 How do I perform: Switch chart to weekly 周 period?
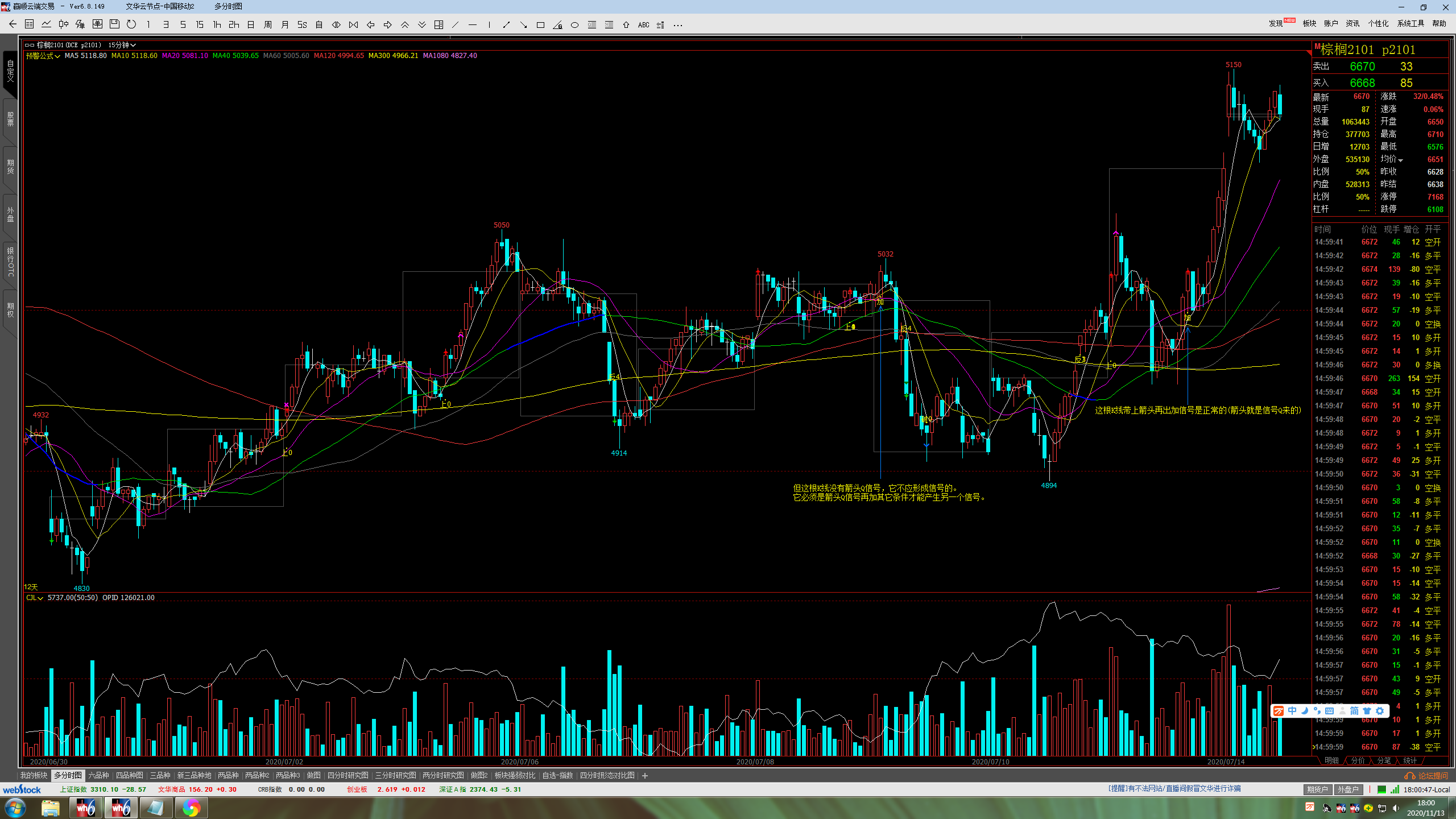pos(268,25)
